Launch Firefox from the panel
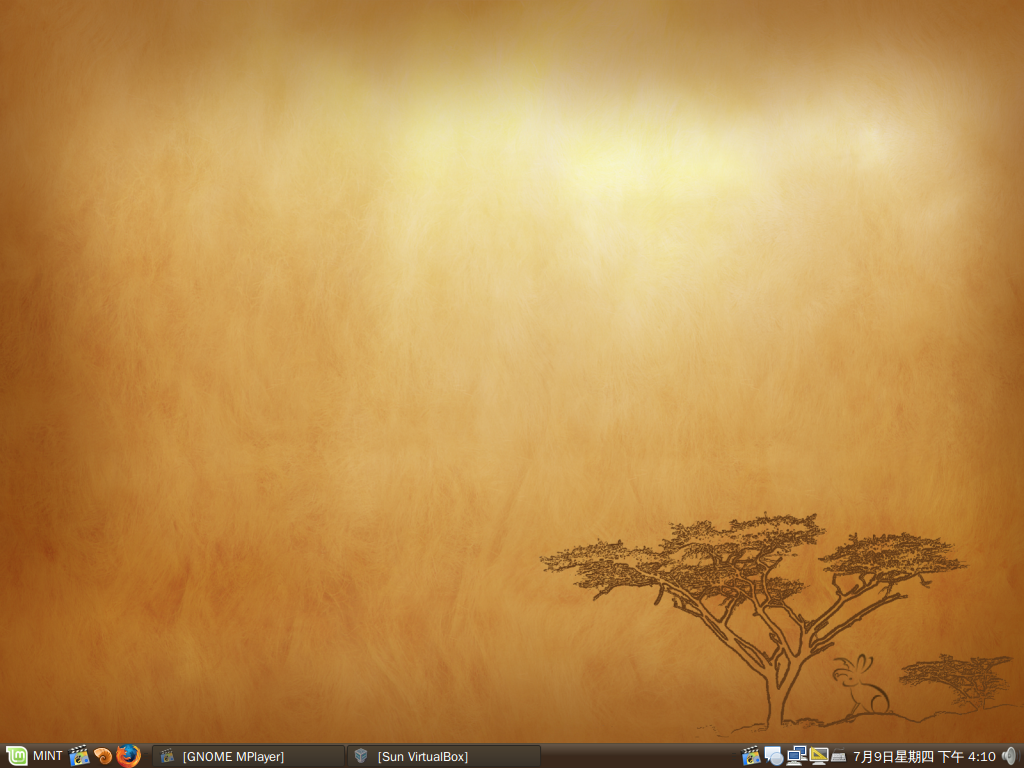Screen dimensions: 1024x768 click(x=129, y=756)
